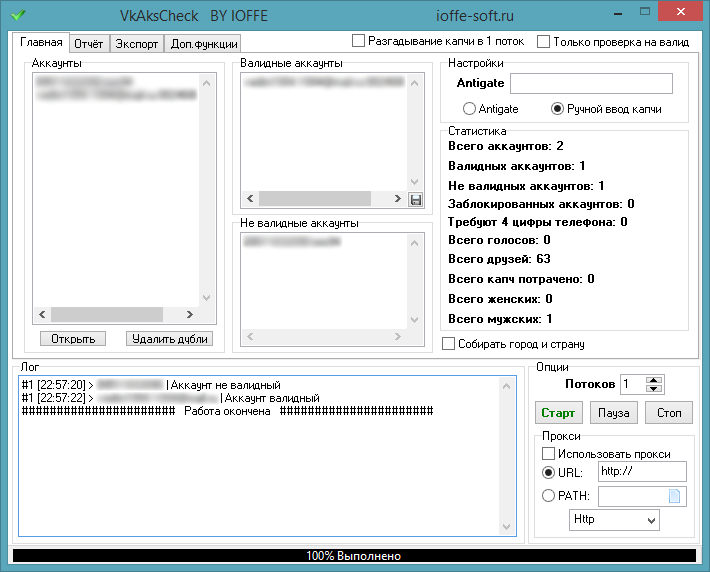This screenshot has width=710, height=572.
Task: Click the Открыть button
Action: [73, 339]
